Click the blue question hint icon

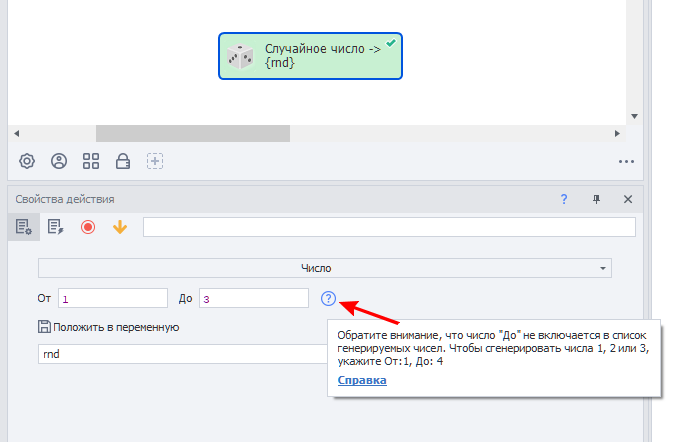point(328,298)
